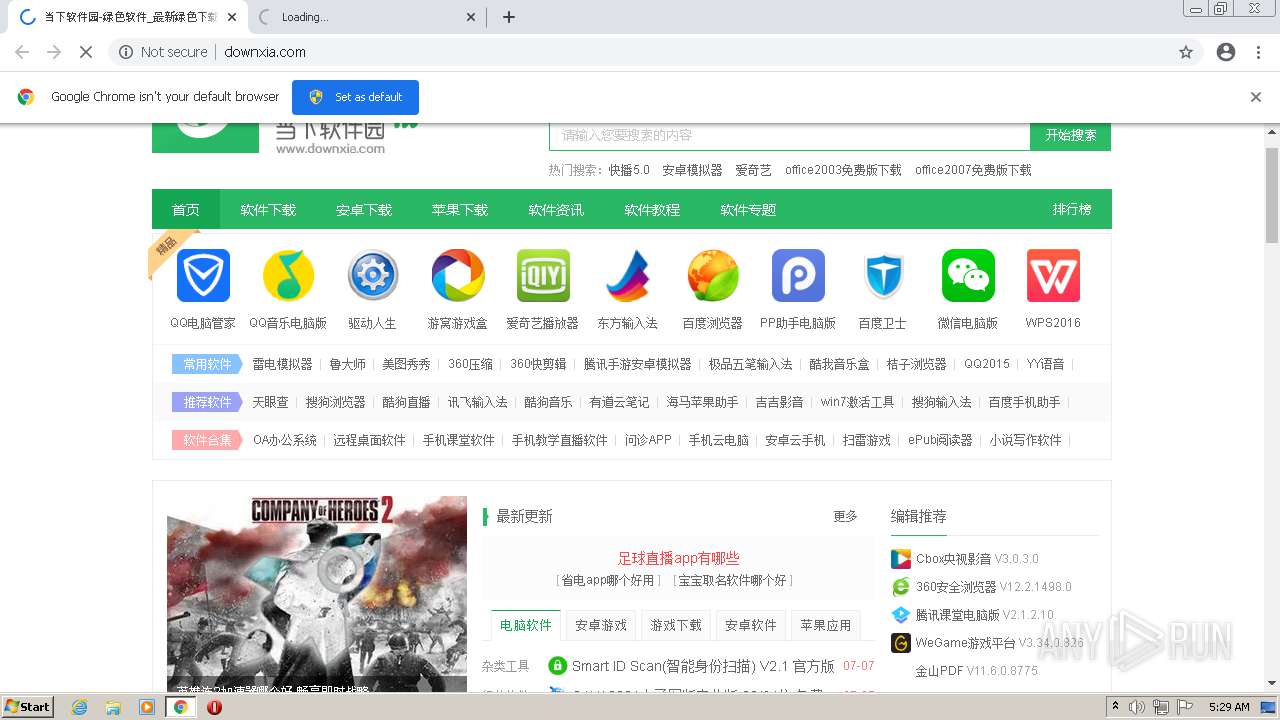The height and width of the screenshot is (720, 1280).
Task: Click 开始搜索 search button
Action: [x=1071, y=136]
